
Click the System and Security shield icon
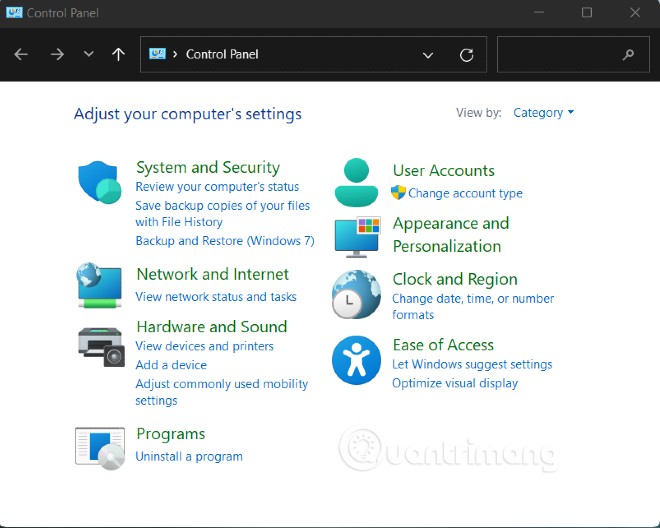tap(99, 183)
